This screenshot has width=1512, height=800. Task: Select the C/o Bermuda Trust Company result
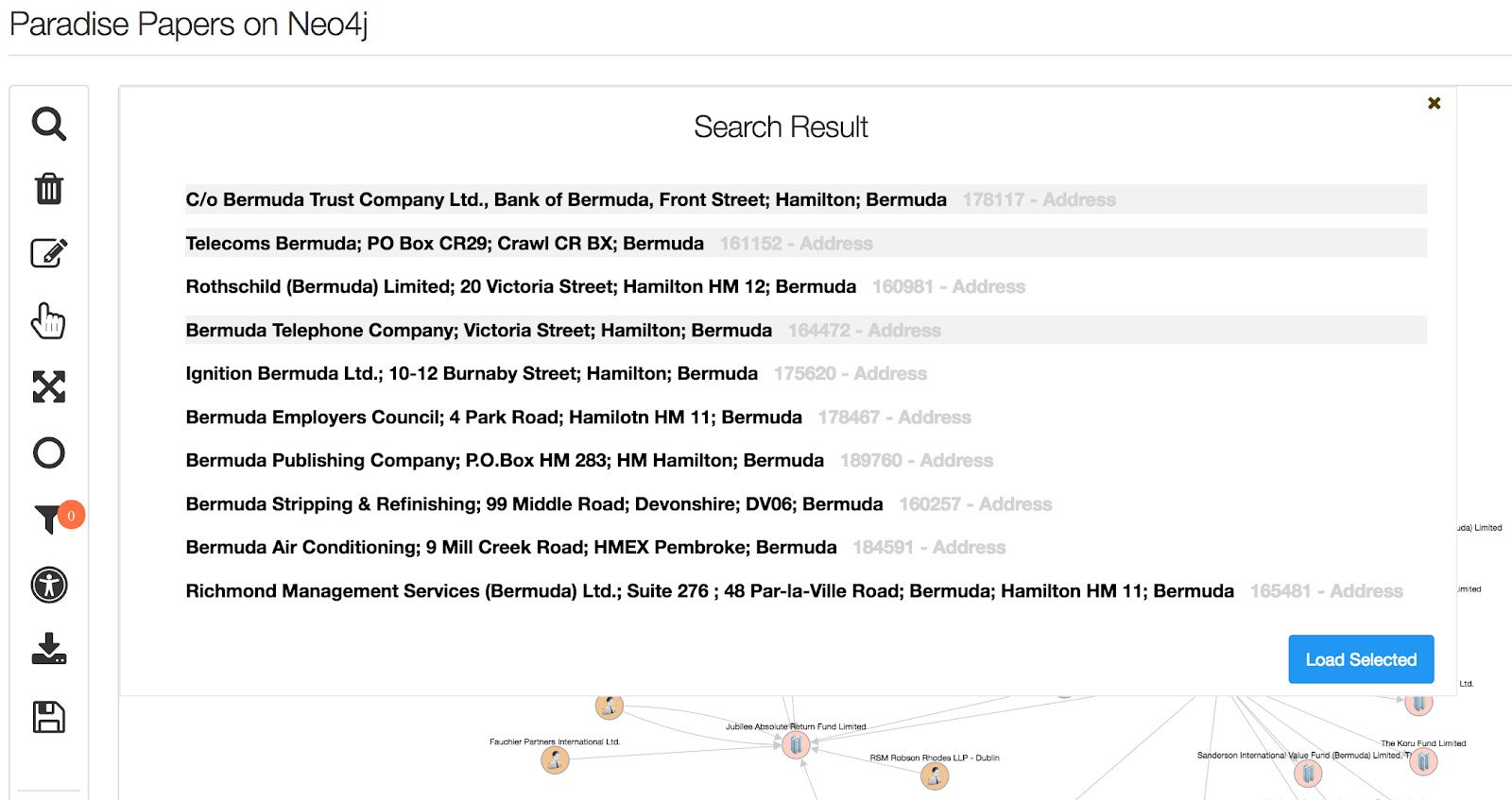tap(806, 199)
